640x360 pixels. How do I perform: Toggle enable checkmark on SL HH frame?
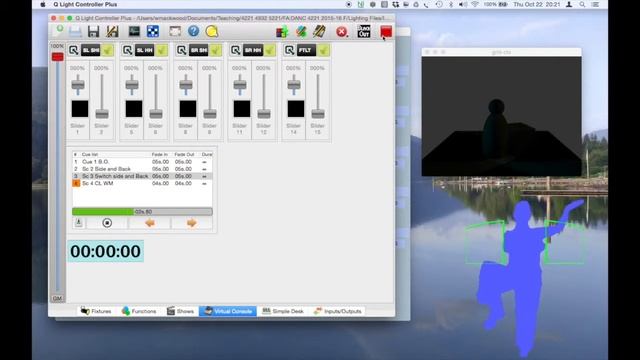(x=162, y=50)
